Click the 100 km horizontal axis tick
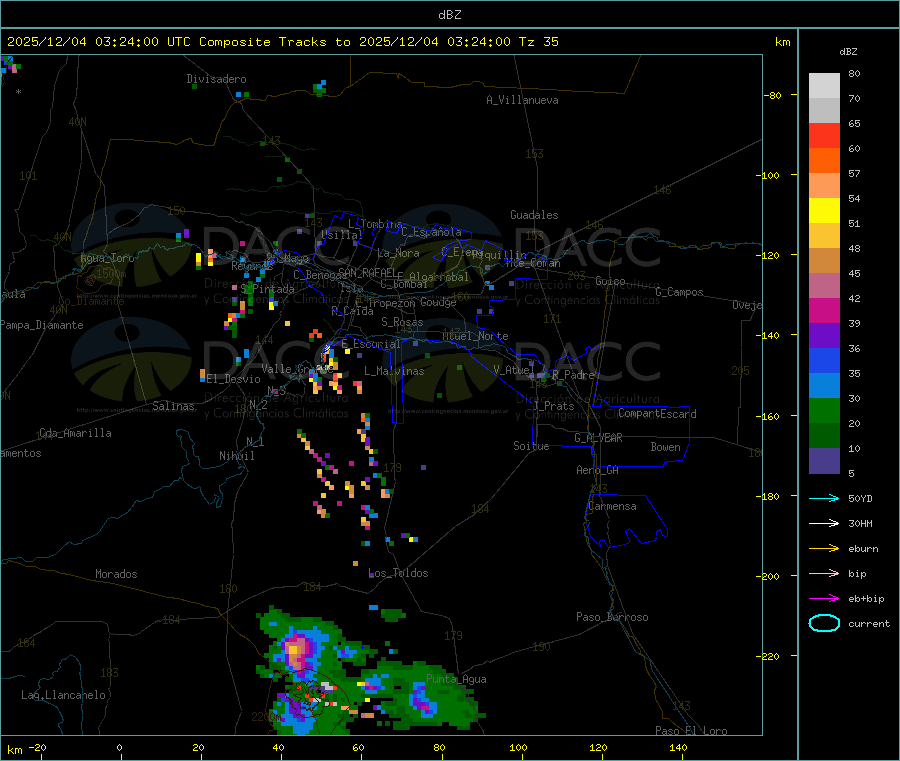The height and width of the screenshot is (761, 900). (x=519, y=747)
